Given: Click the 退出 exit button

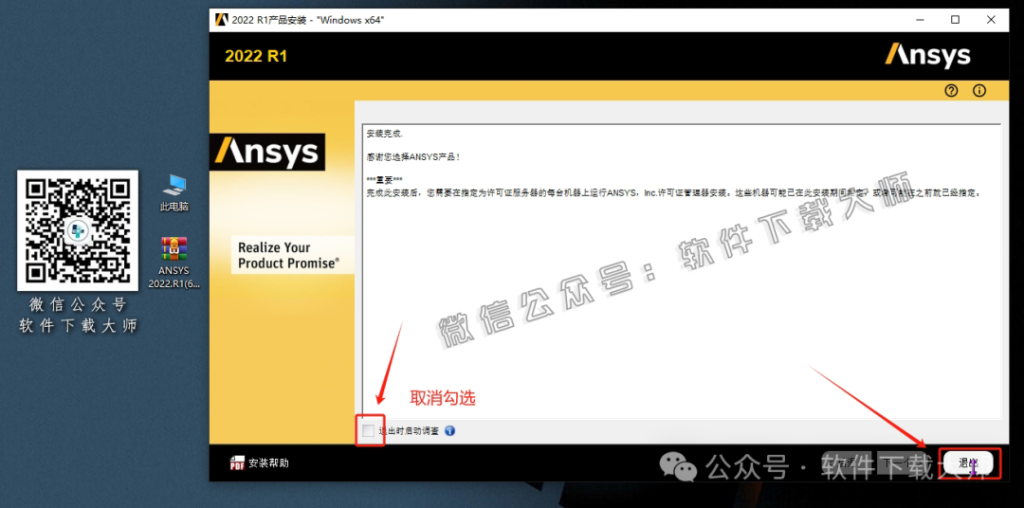Looking at the screenshot, I should coord(967,463).
